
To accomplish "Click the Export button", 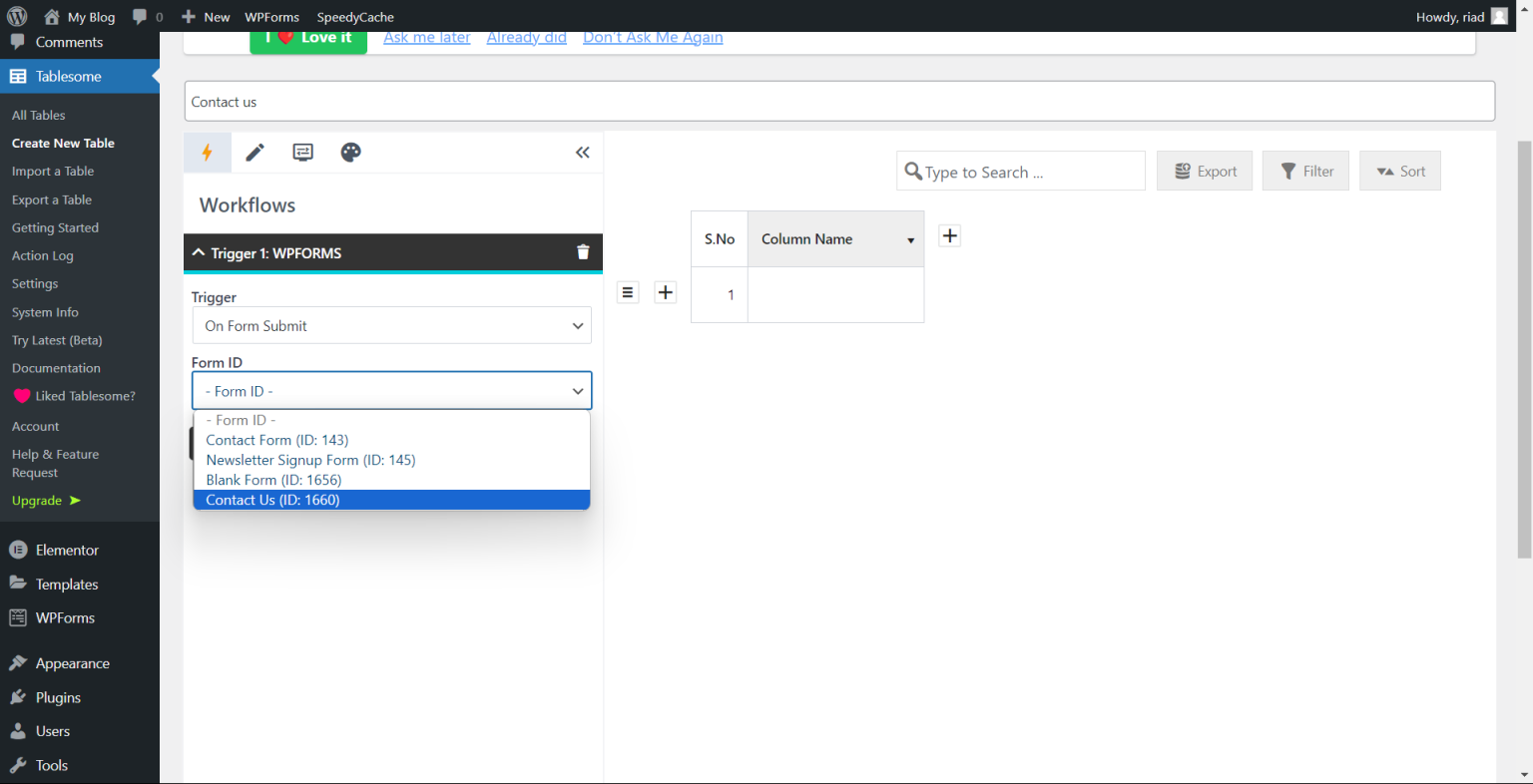I will point(1205,171).
